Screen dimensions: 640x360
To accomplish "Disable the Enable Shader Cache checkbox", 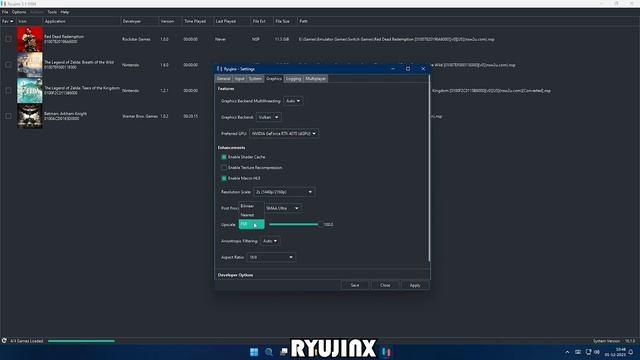I will click(x=224, y=157).
